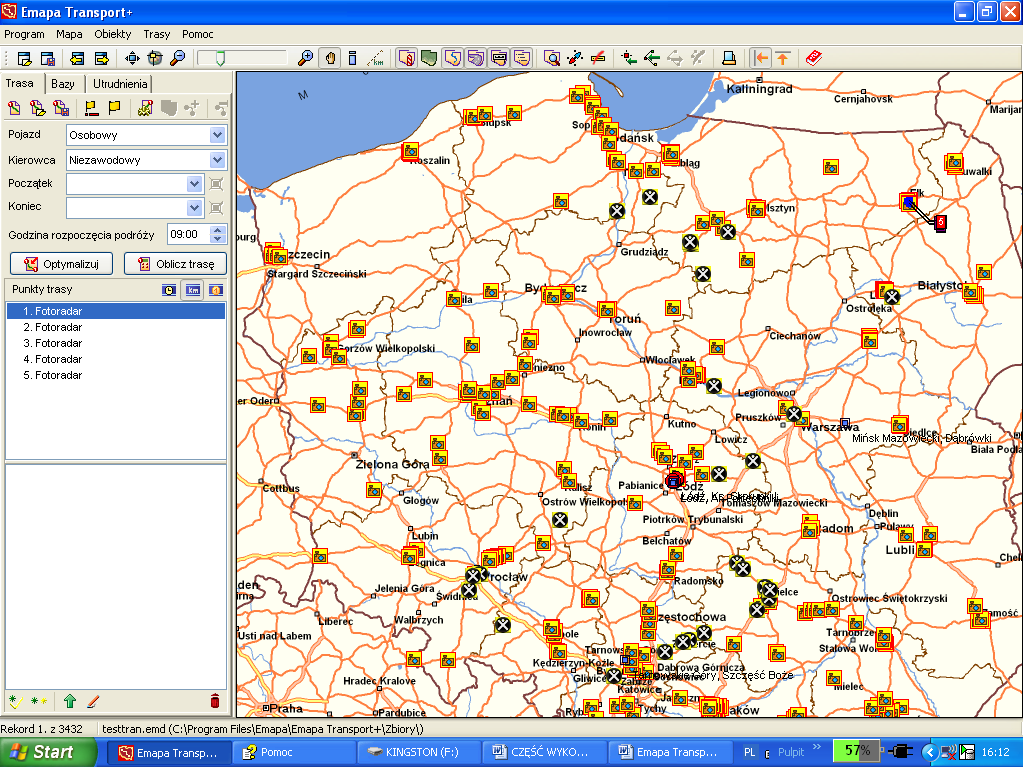Click the green up arrow below route list

[70, 701]
